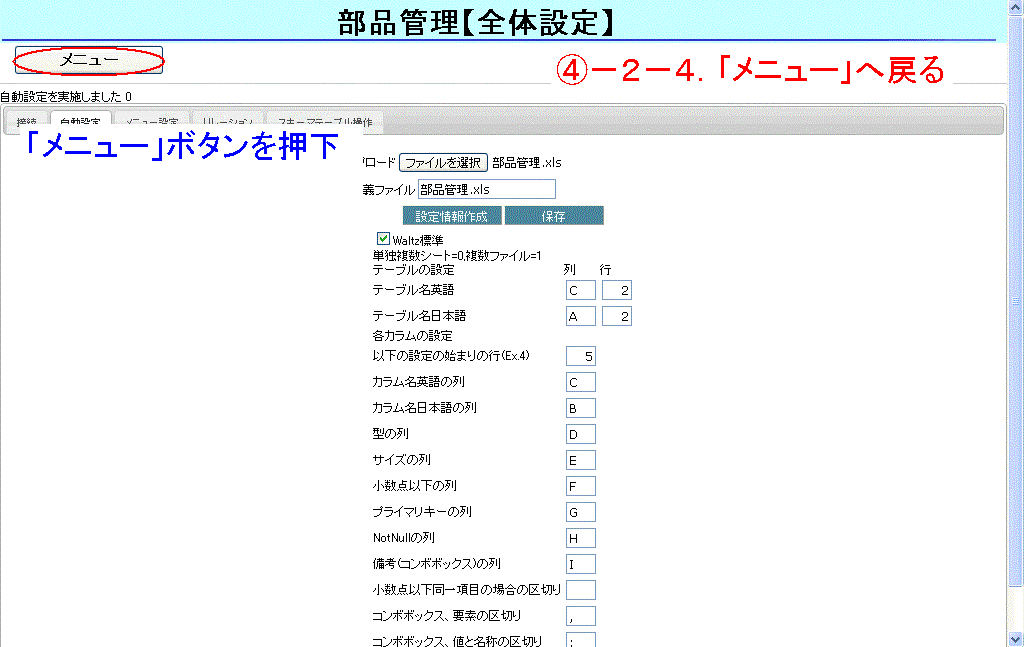The image size is (1024, 647).
Task: Toggle the Waltz標準 checkbox
Action: coord(383,239)
